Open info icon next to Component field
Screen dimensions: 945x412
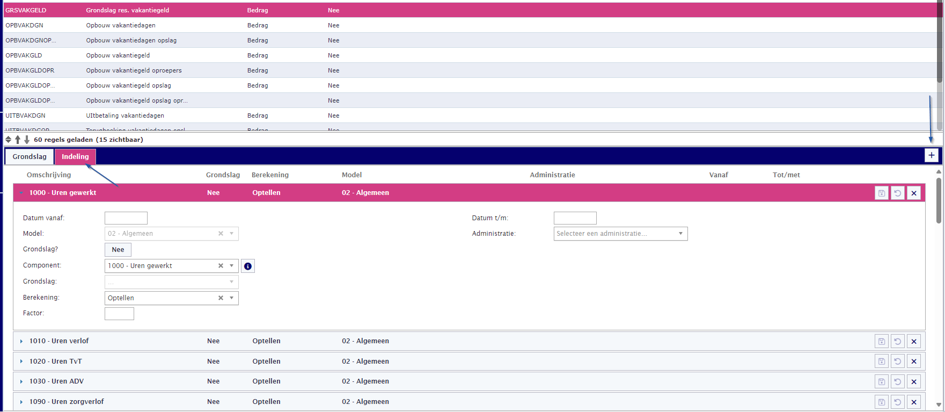(247, 266)
